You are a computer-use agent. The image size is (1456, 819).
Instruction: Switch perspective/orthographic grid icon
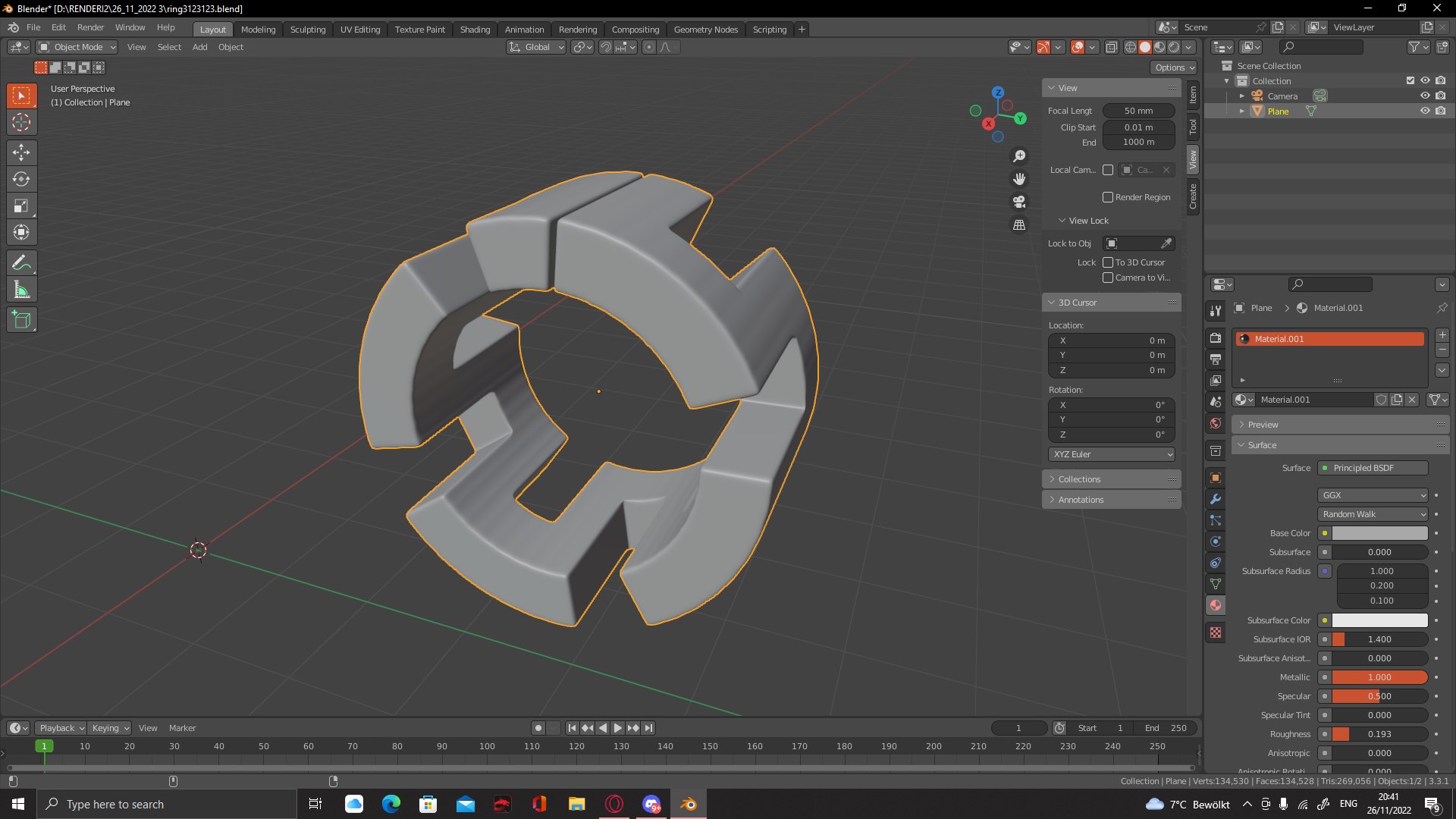pos(1019,224)
